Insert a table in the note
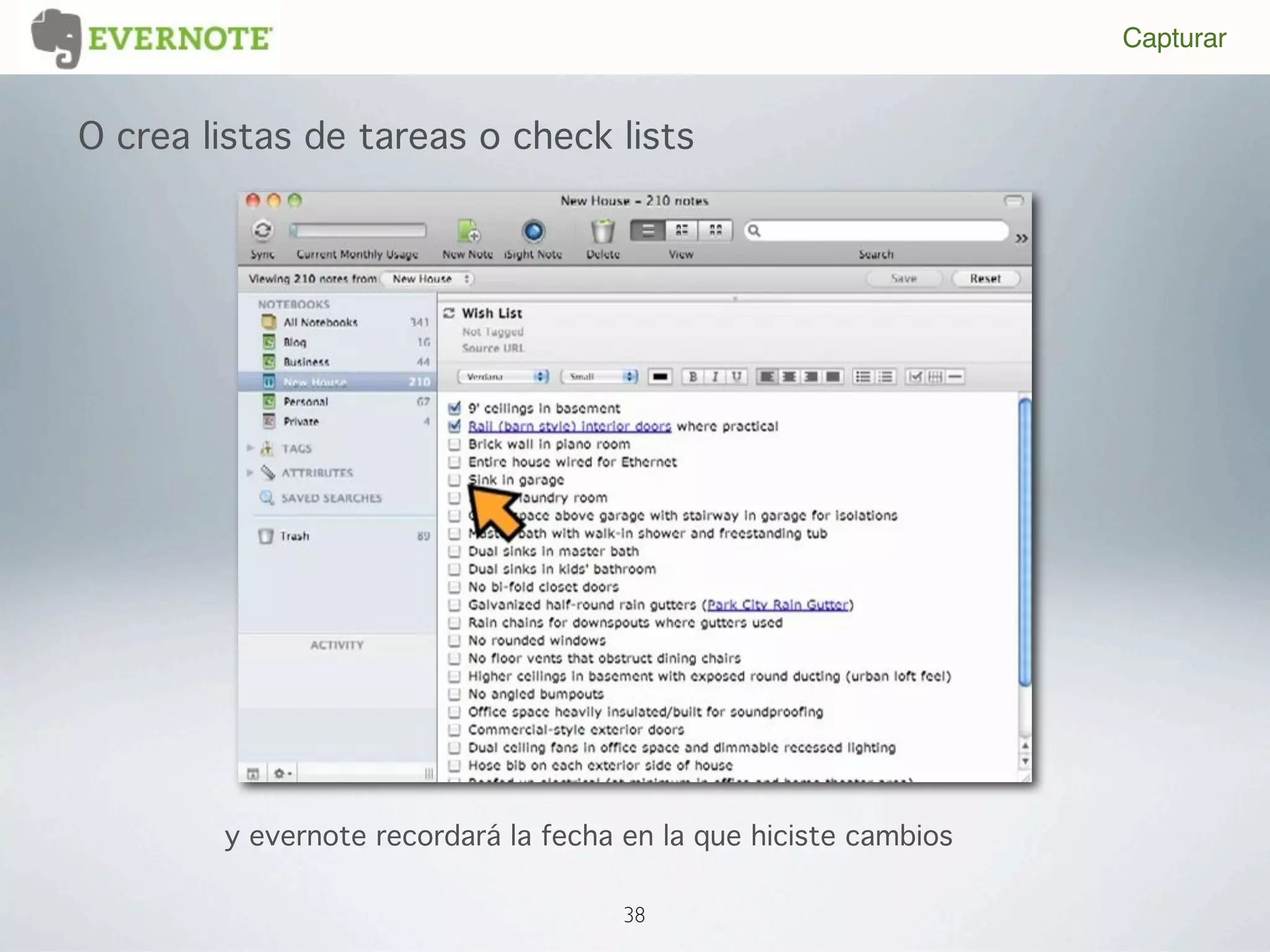This screenshot has width=1270, height=952. 935,376
